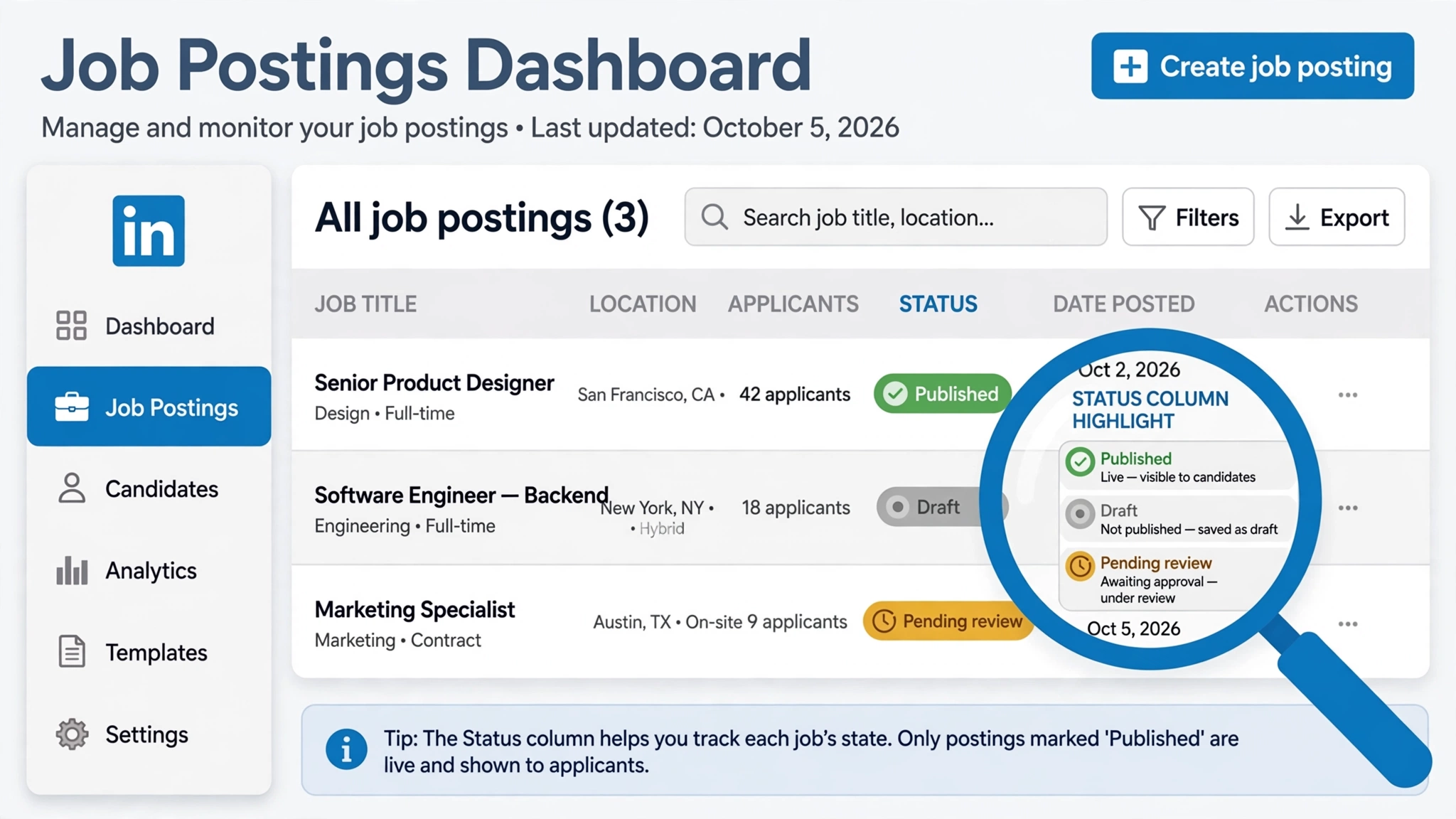Click the green Published status badge
This screenshot has width=1456, height=819.
[x=943, y=394]
